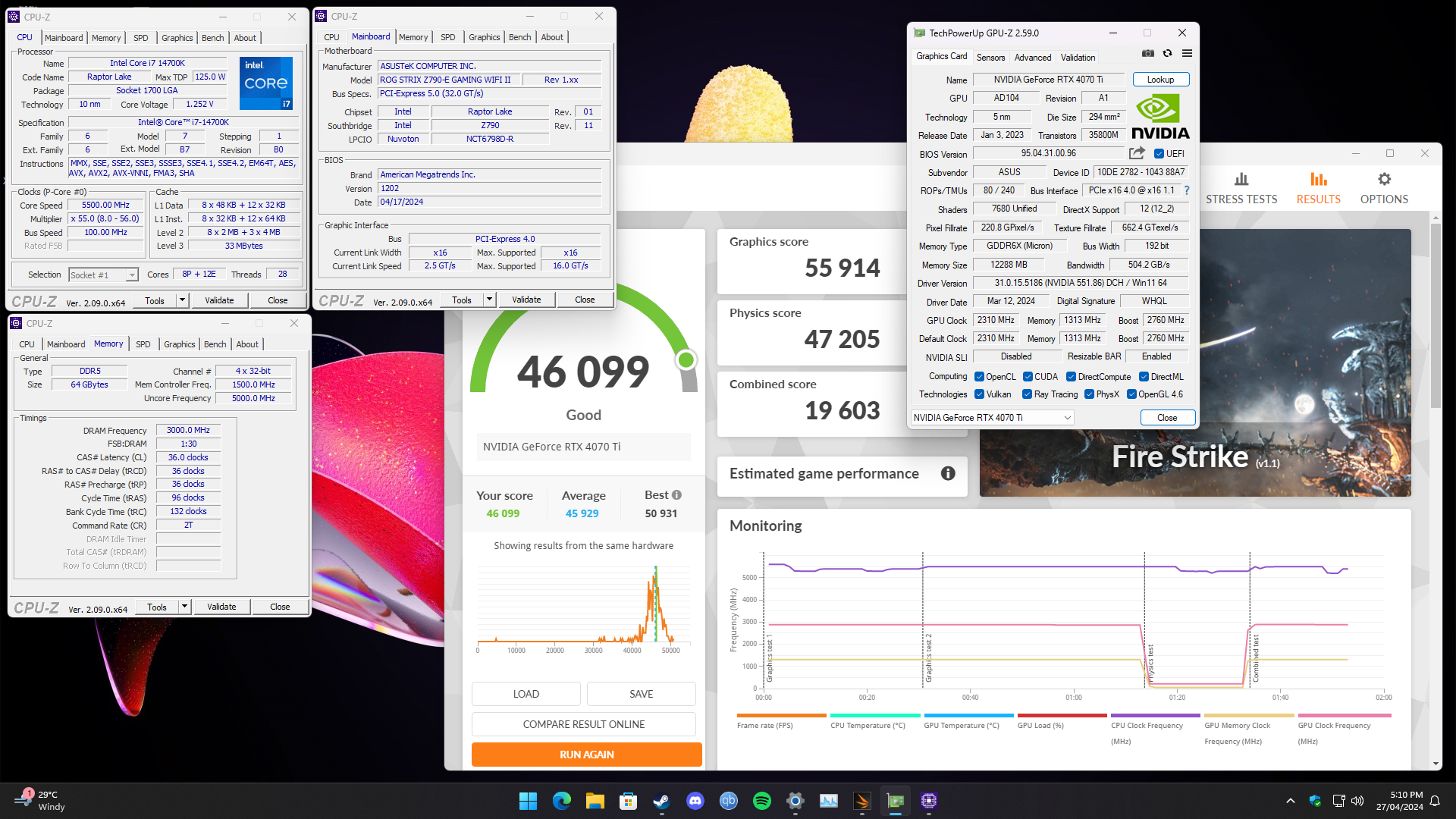This screenshot has height=819, width=1456.
Task: Click the Fire Strike benchmark thumbnail
Action: coord(1195,362)
